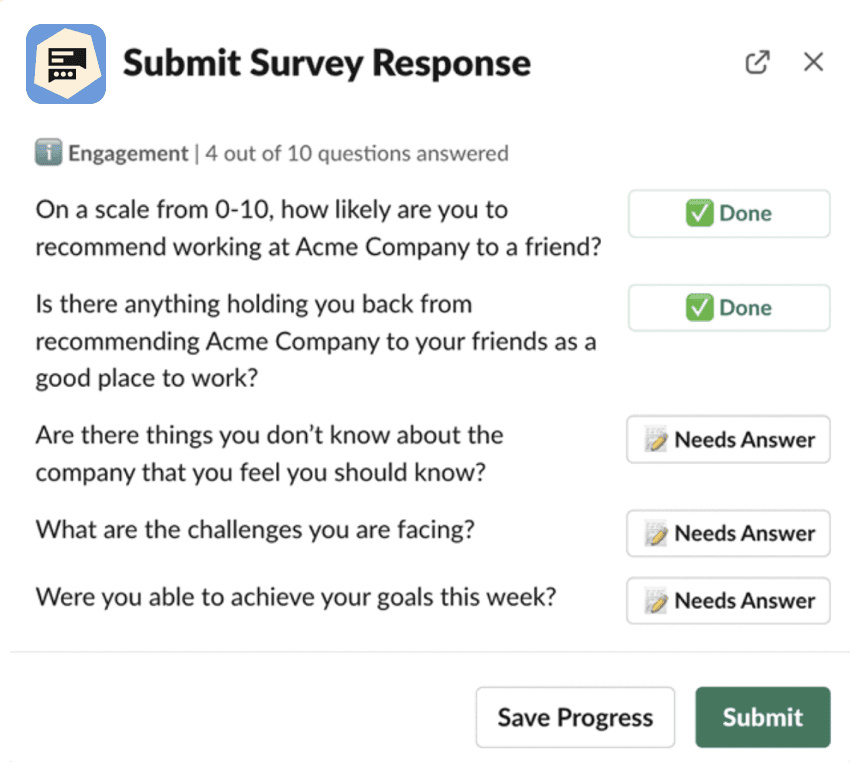
Task: Click Needs Answer beside the challenges question
Action: pyautogui.click(x=728, y=534)
